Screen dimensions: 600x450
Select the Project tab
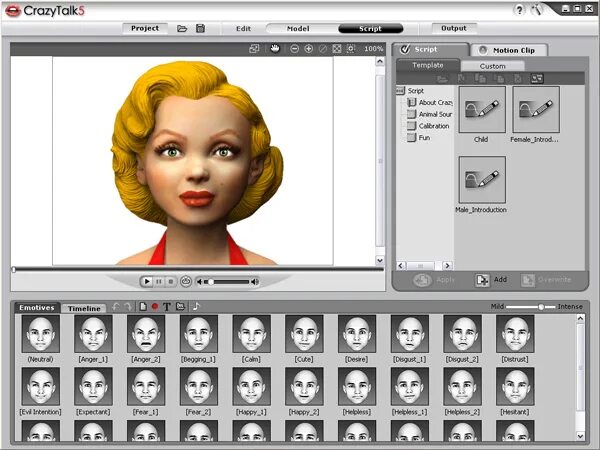(145, 28)
